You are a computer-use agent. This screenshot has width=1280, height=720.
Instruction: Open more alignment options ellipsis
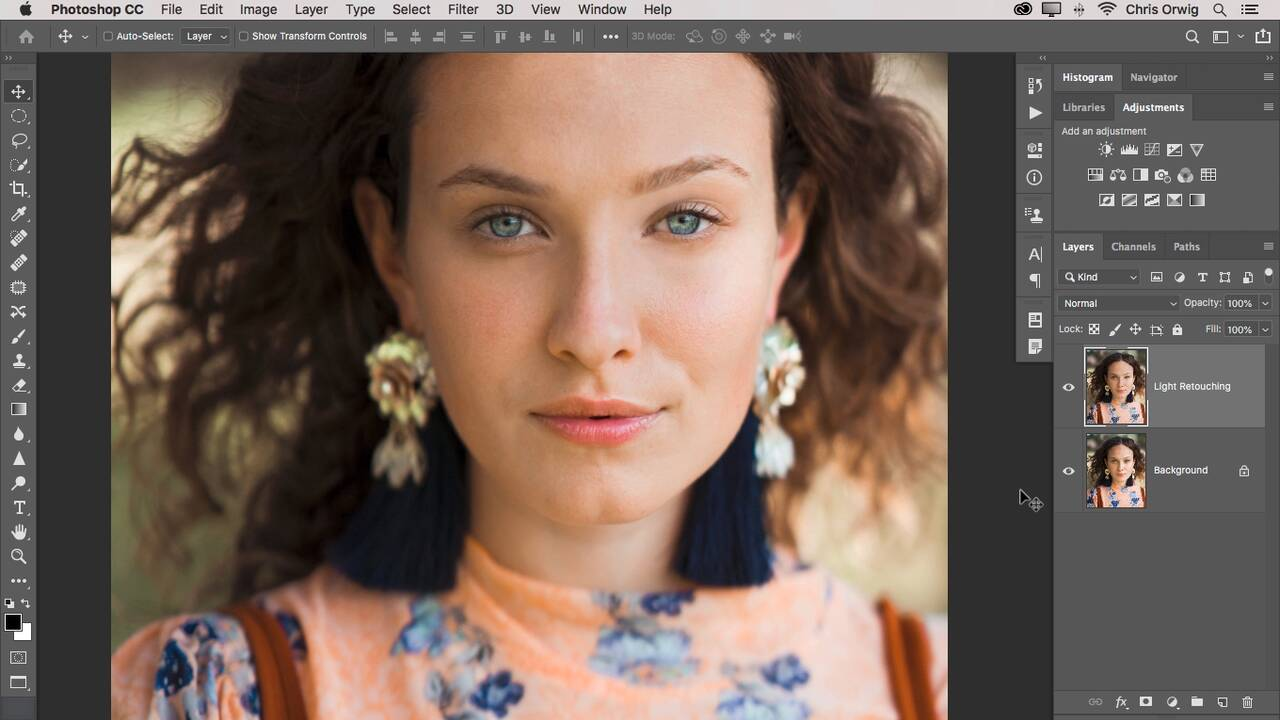click(x=611, y=37)
